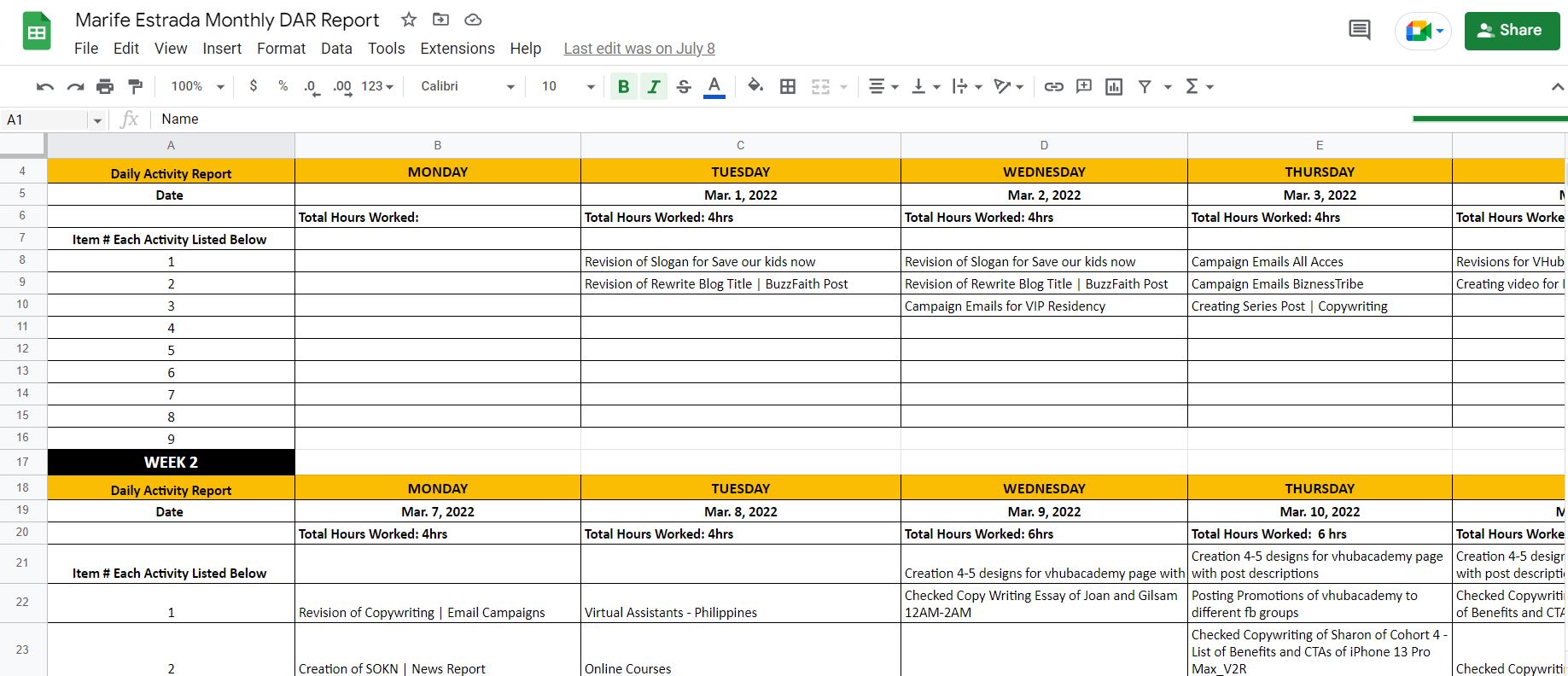Click the move-to-folder icon beside title
Image resolution: width=1568 pixels, height=676 pixels.
point(440,20)
